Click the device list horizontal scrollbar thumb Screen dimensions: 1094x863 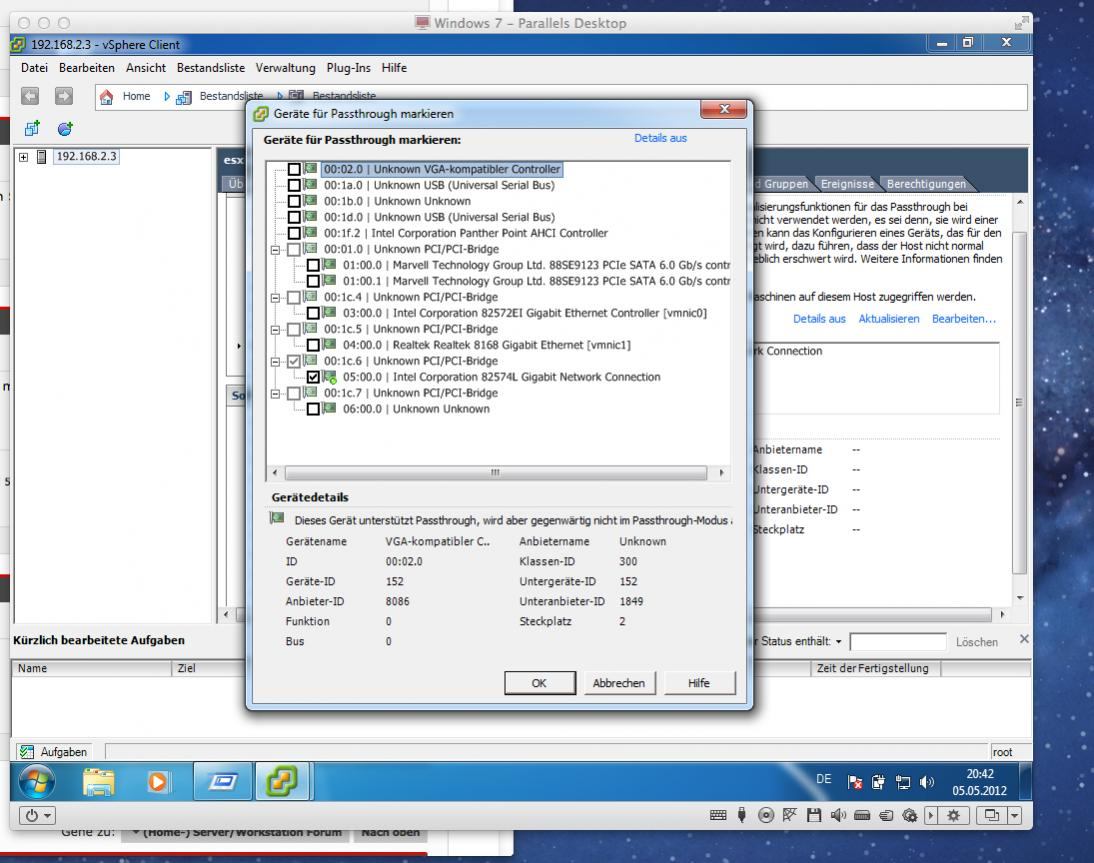pyautogui.click(x=495, y=473)
